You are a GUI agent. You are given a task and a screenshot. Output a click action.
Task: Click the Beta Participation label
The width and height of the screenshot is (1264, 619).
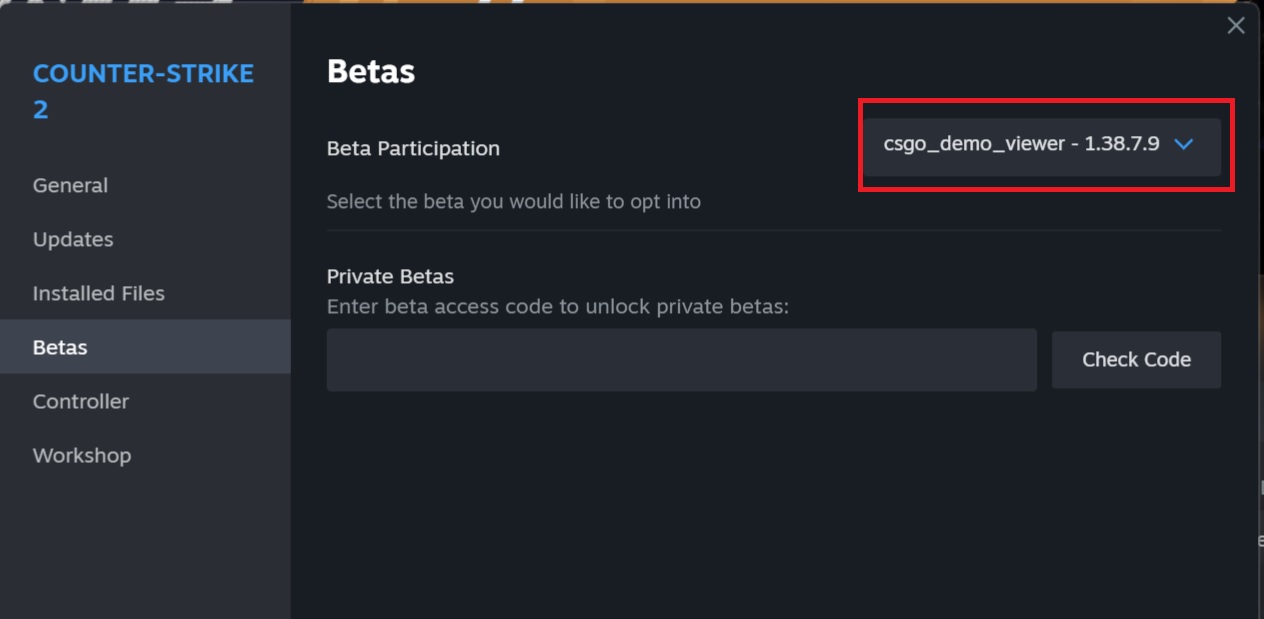point(413,148)
